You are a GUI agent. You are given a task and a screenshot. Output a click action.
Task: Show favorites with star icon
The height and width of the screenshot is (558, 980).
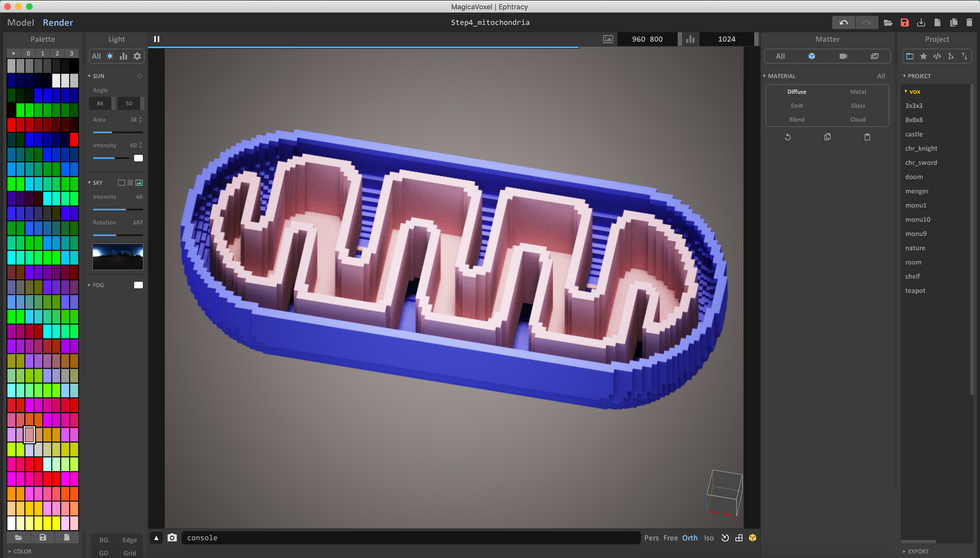tap(923, 56)
